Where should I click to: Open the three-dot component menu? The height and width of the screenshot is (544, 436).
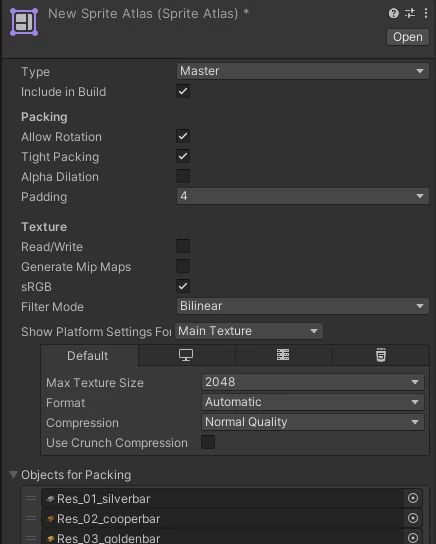(x=426, y=14)
